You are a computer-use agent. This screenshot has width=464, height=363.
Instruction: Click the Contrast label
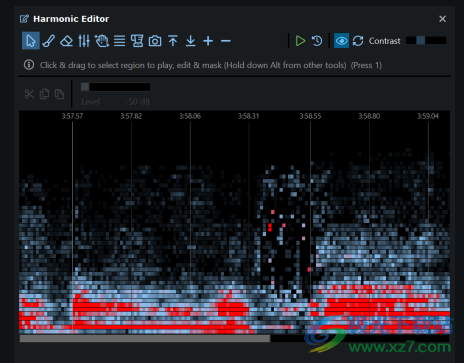tap(385, 41)
